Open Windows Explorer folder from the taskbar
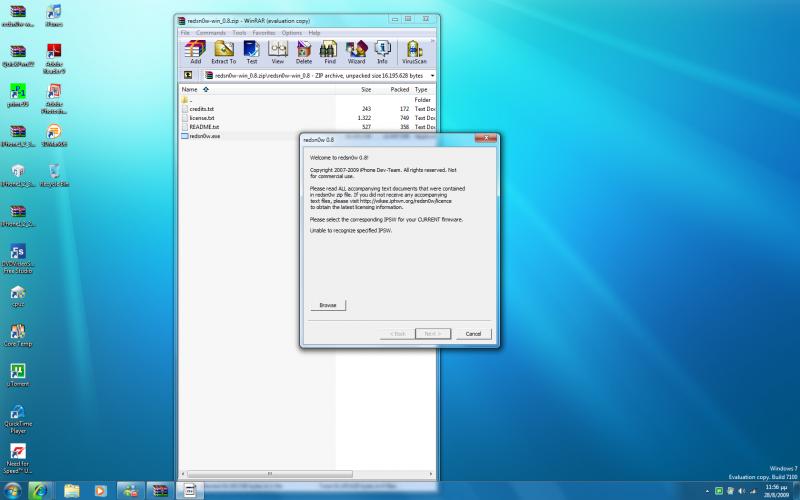 pyautogui.click(x=72, y=491)
